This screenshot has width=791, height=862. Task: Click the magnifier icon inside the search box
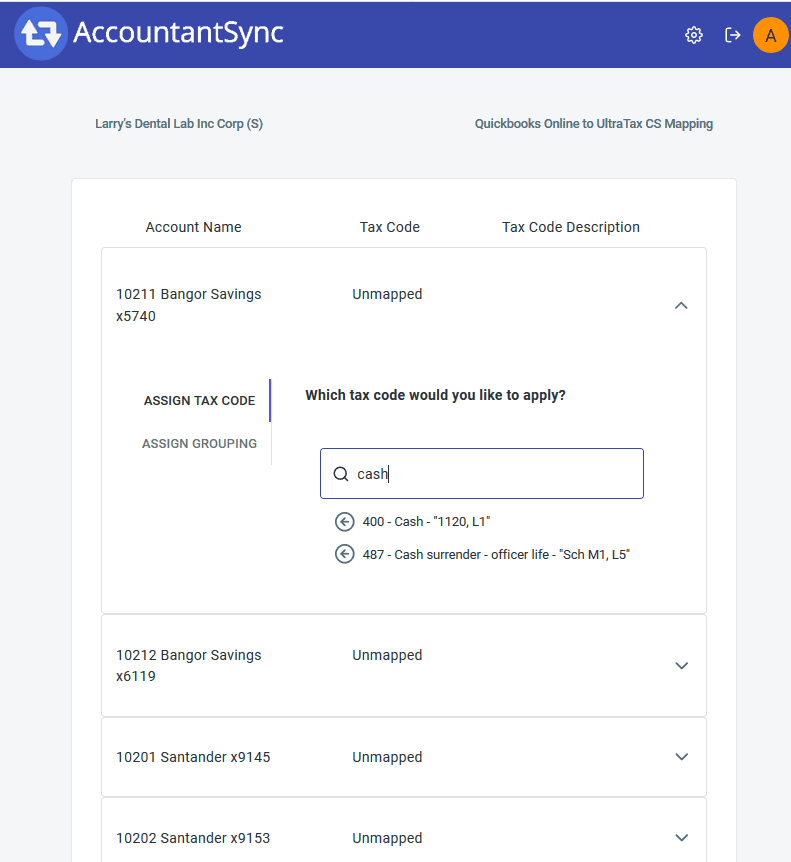(341, 472)
